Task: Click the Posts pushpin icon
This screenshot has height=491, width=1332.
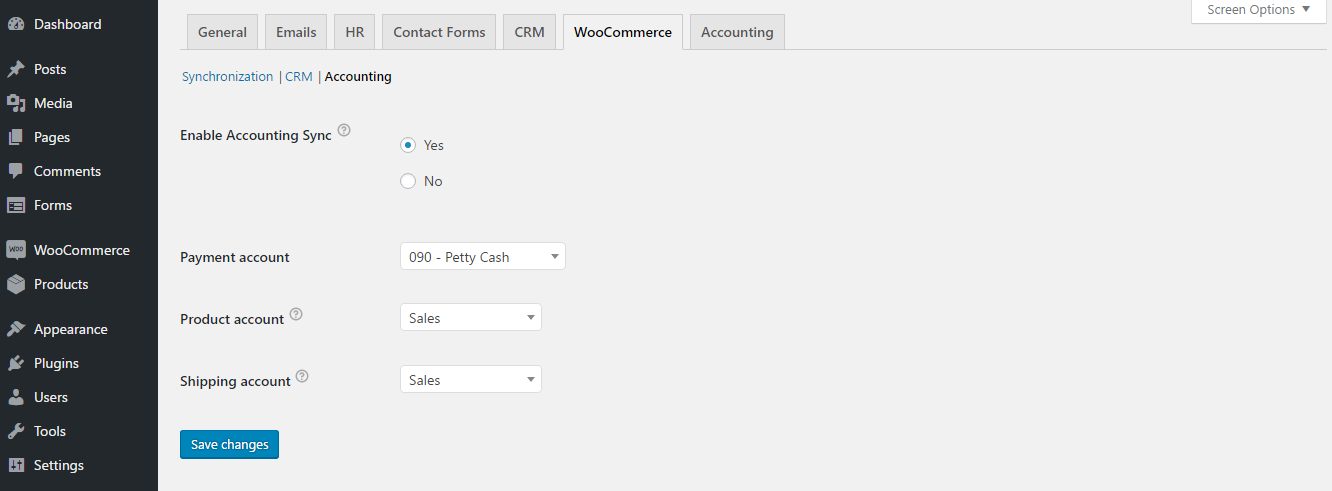Action: tap(16, 69)
